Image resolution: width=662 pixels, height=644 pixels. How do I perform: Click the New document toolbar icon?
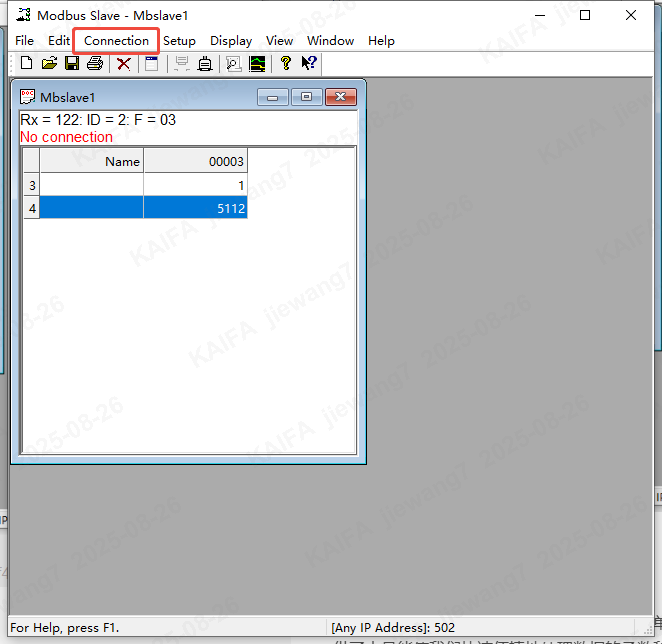click(x=27, y=63)
